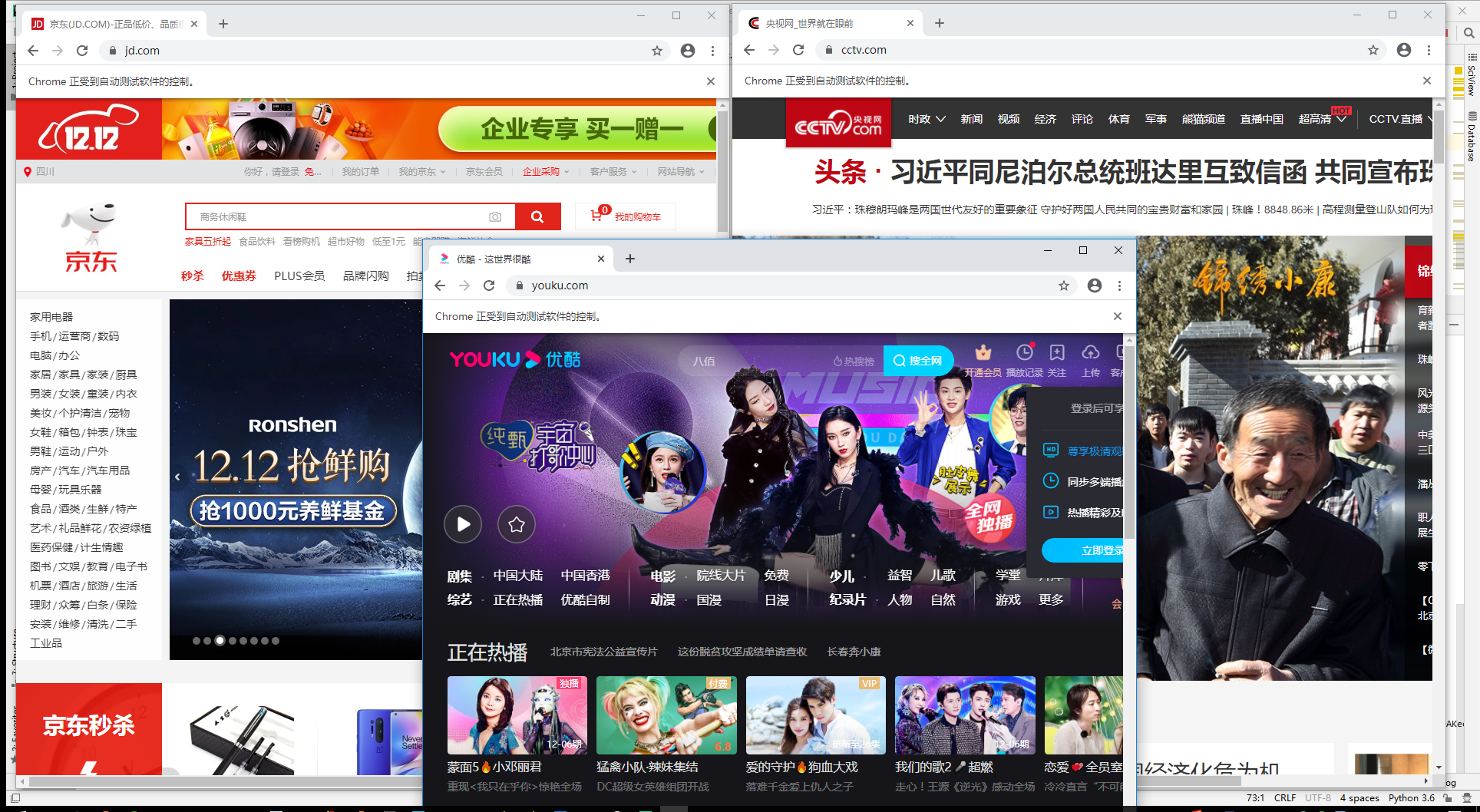Open JD category 电脑 / 办公
The height and width of the screenshot is (812, 1480).
55,355
